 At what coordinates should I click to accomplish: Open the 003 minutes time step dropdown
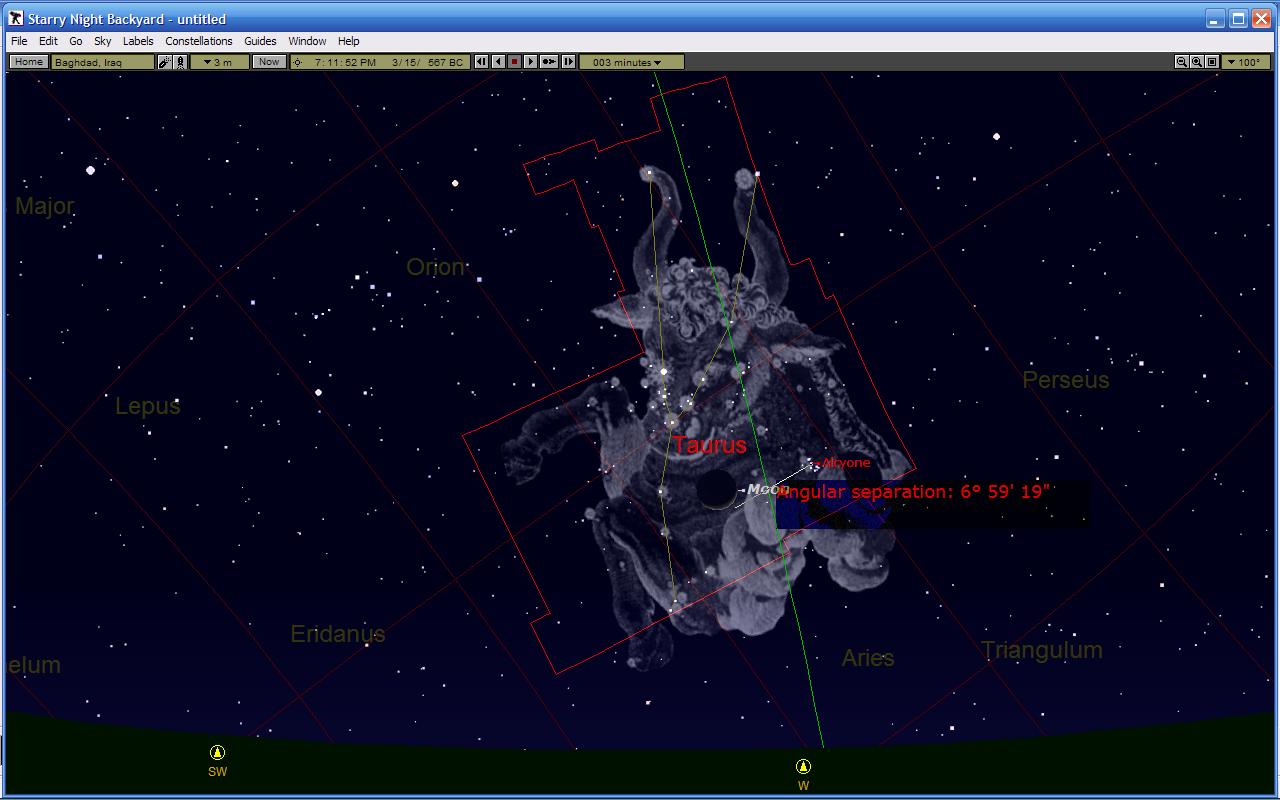(x=632, y=62)
